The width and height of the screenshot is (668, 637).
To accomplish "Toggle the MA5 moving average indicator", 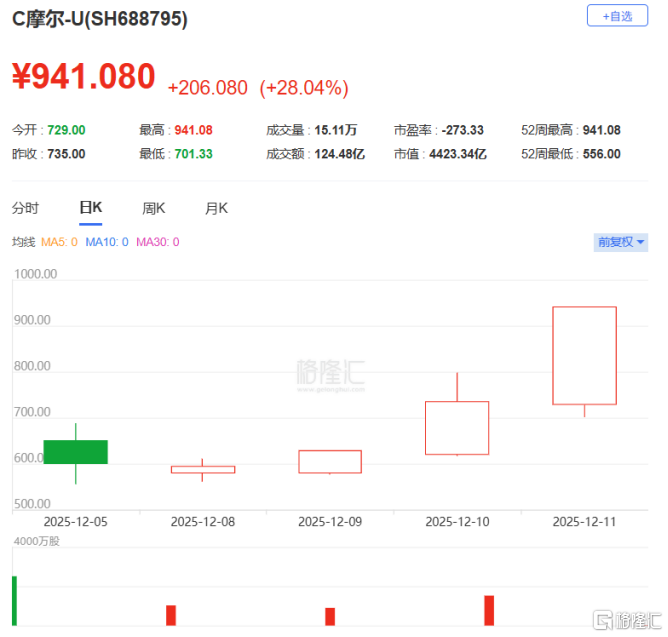I will coord(59,242).
